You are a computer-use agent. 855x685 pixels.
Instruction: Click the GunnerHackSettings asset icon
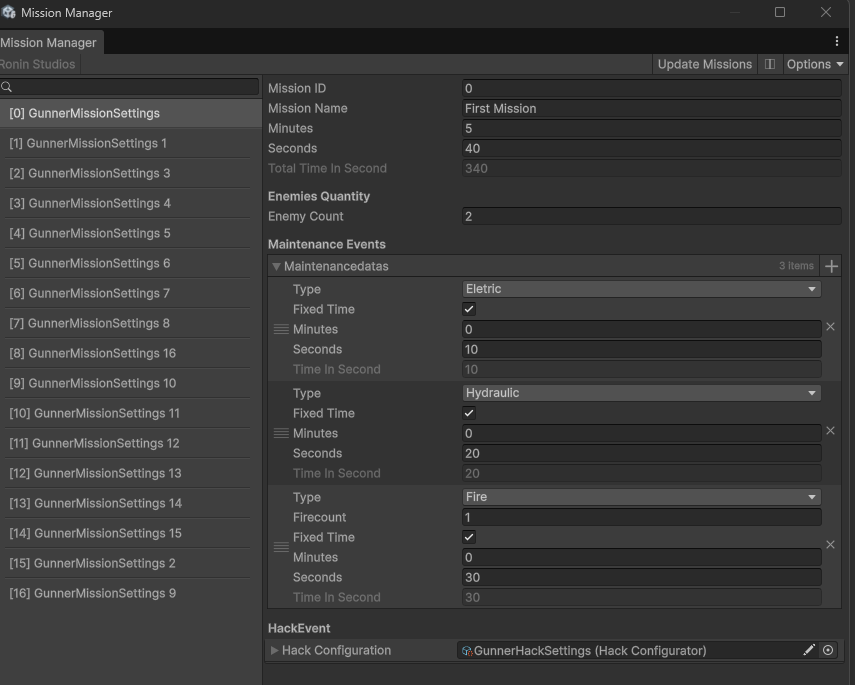[x=467, y=651]
